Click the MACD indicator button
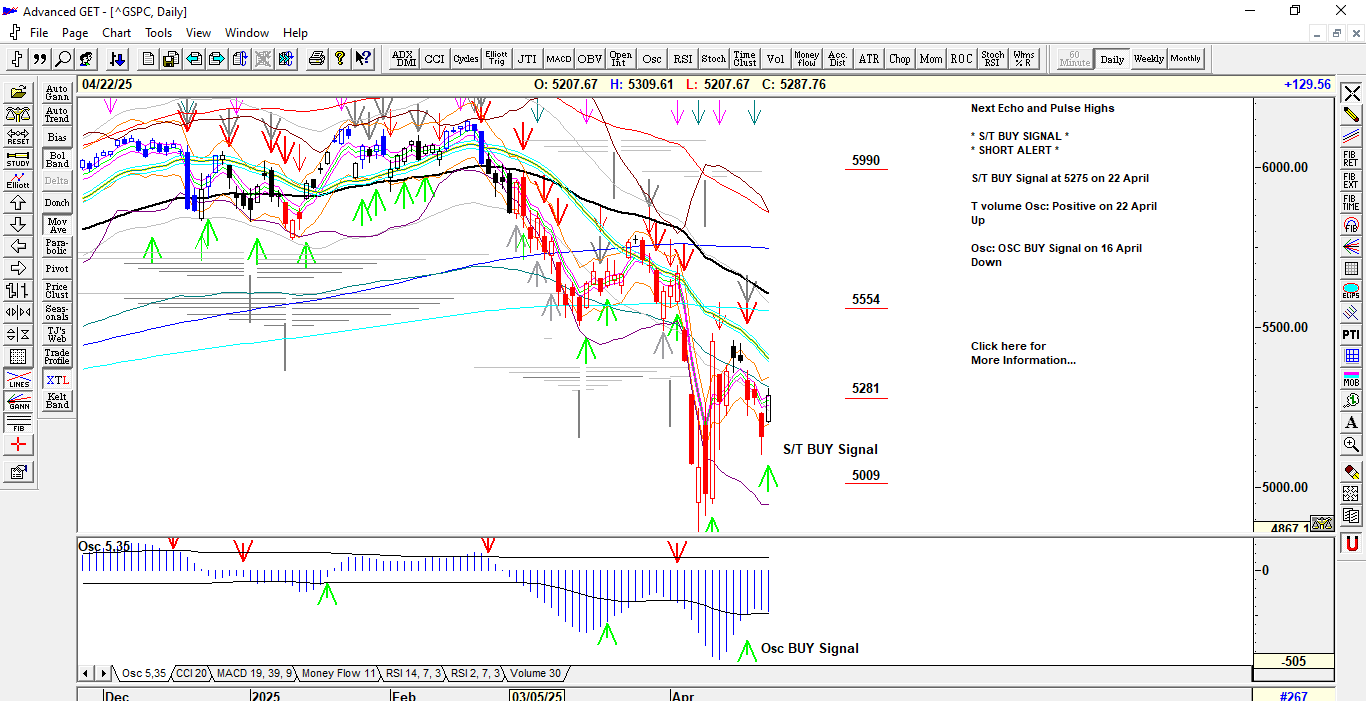The image size is (1366, 701). (558, 59)
